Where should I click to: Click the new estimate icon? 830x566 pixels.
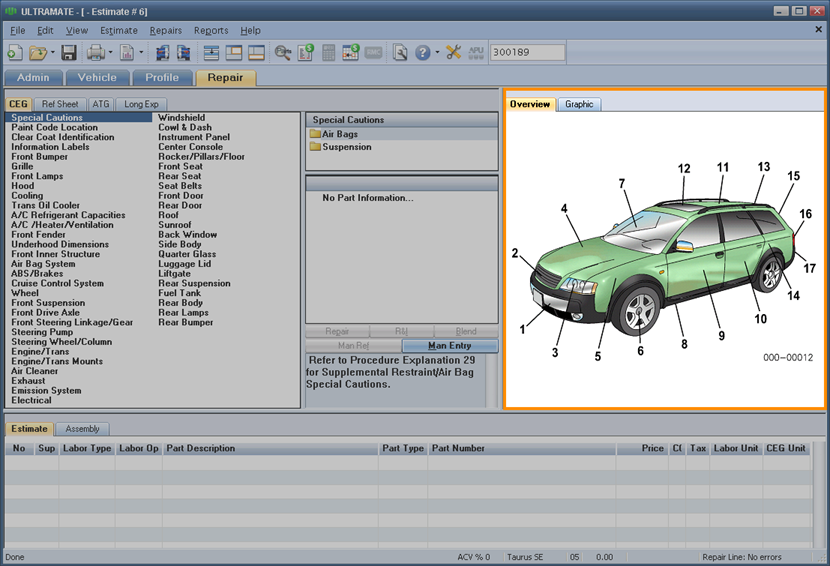tap(15, 52)
